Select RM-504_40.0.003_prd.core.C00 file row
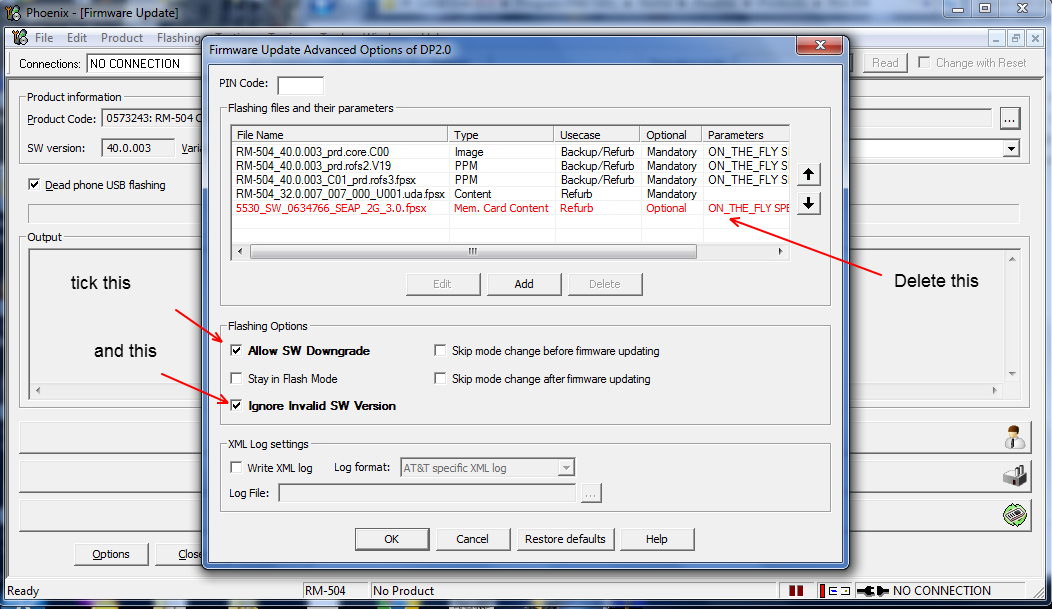The height and width of the screenshot is (609, 1052). click(x=510, y=152)
